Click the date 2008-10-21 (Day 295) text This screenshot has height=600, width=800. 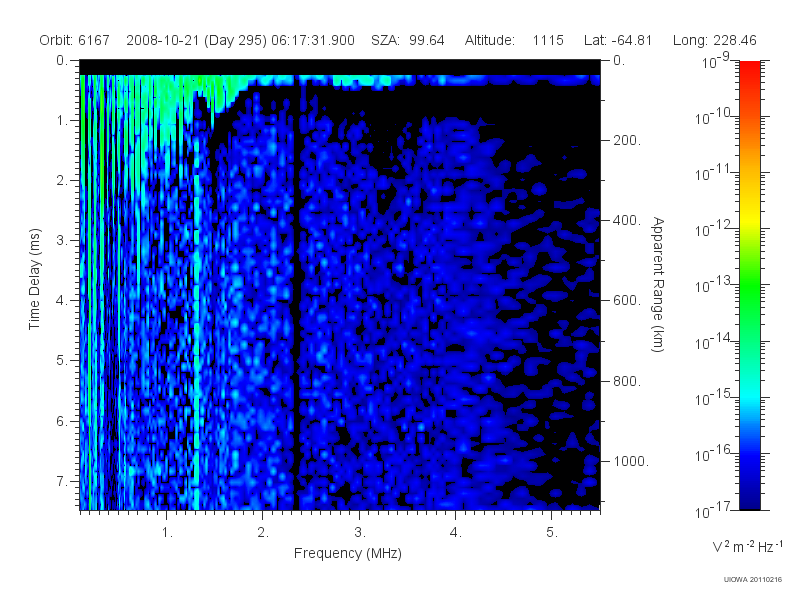[196, 40]
